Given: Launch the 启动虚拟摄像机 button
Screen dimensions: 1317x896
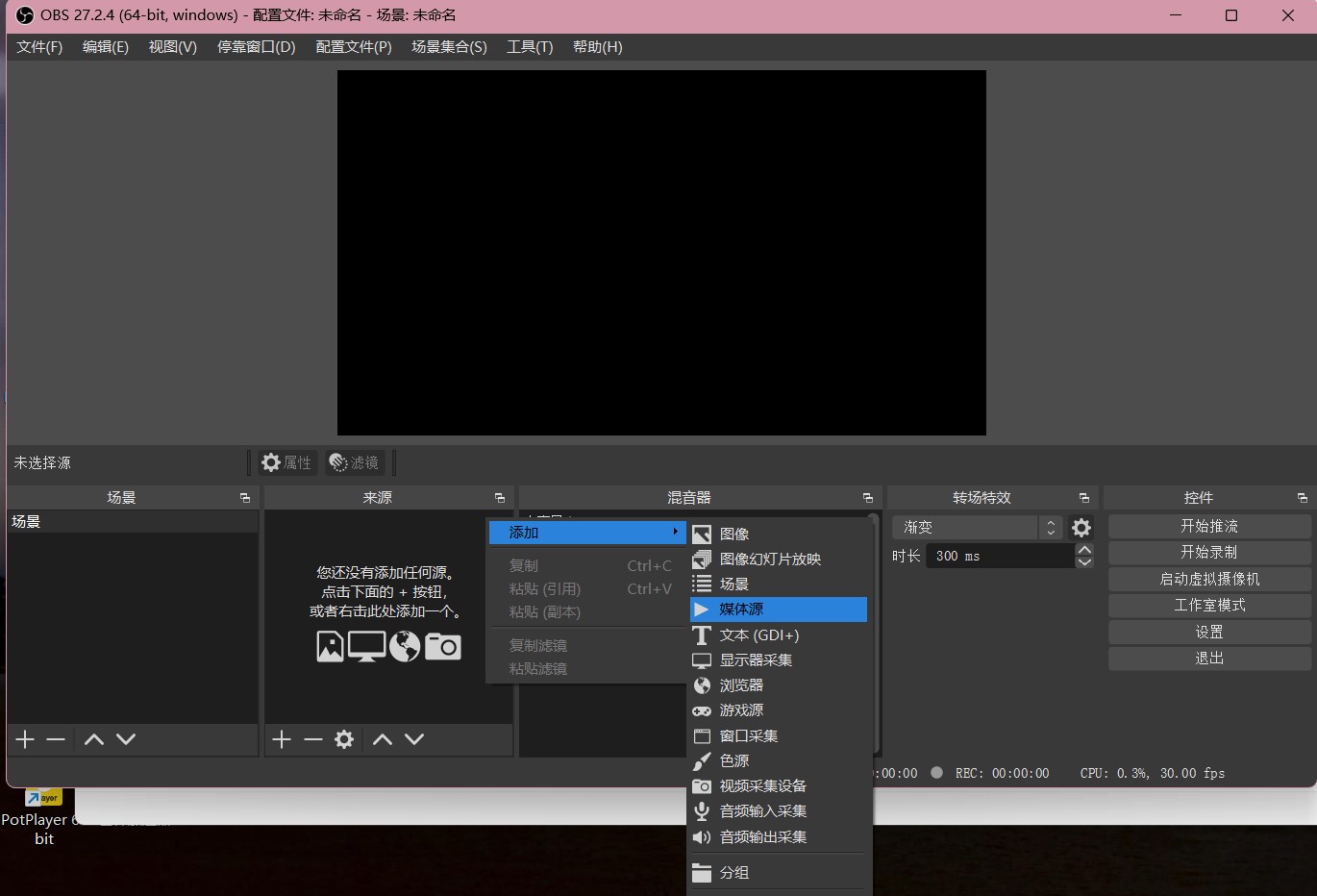Looking at the screenshot, I should click(x=1208, y=579).
